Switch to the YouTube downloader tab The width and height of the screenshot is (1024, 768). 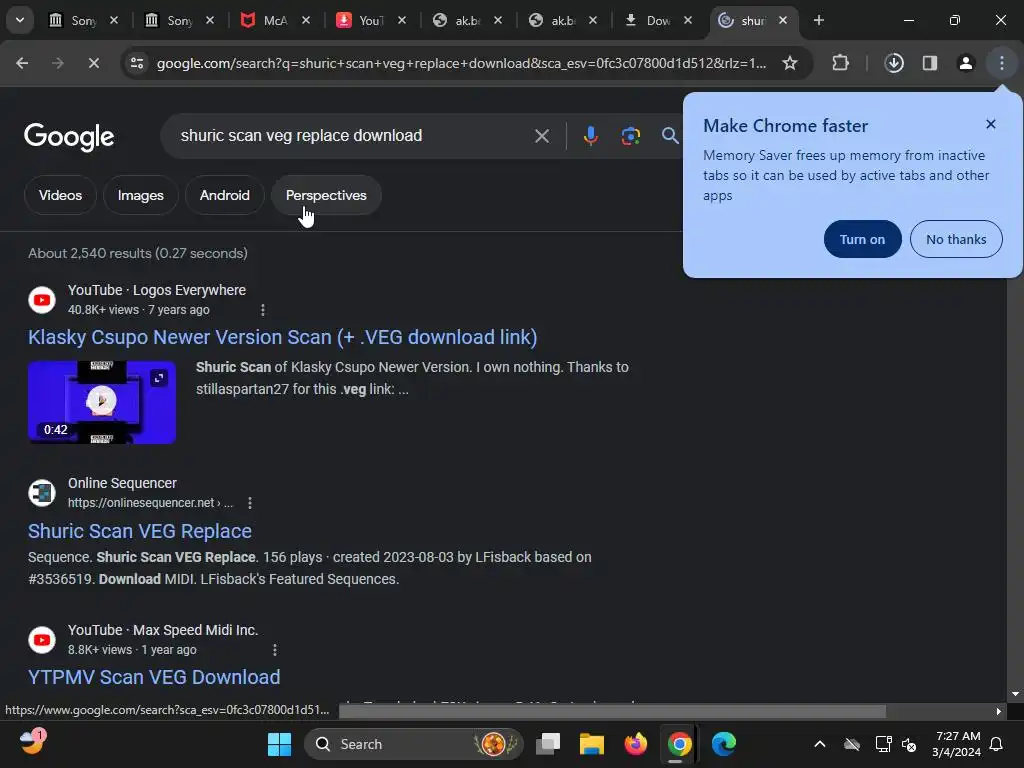tap(369, 21)
